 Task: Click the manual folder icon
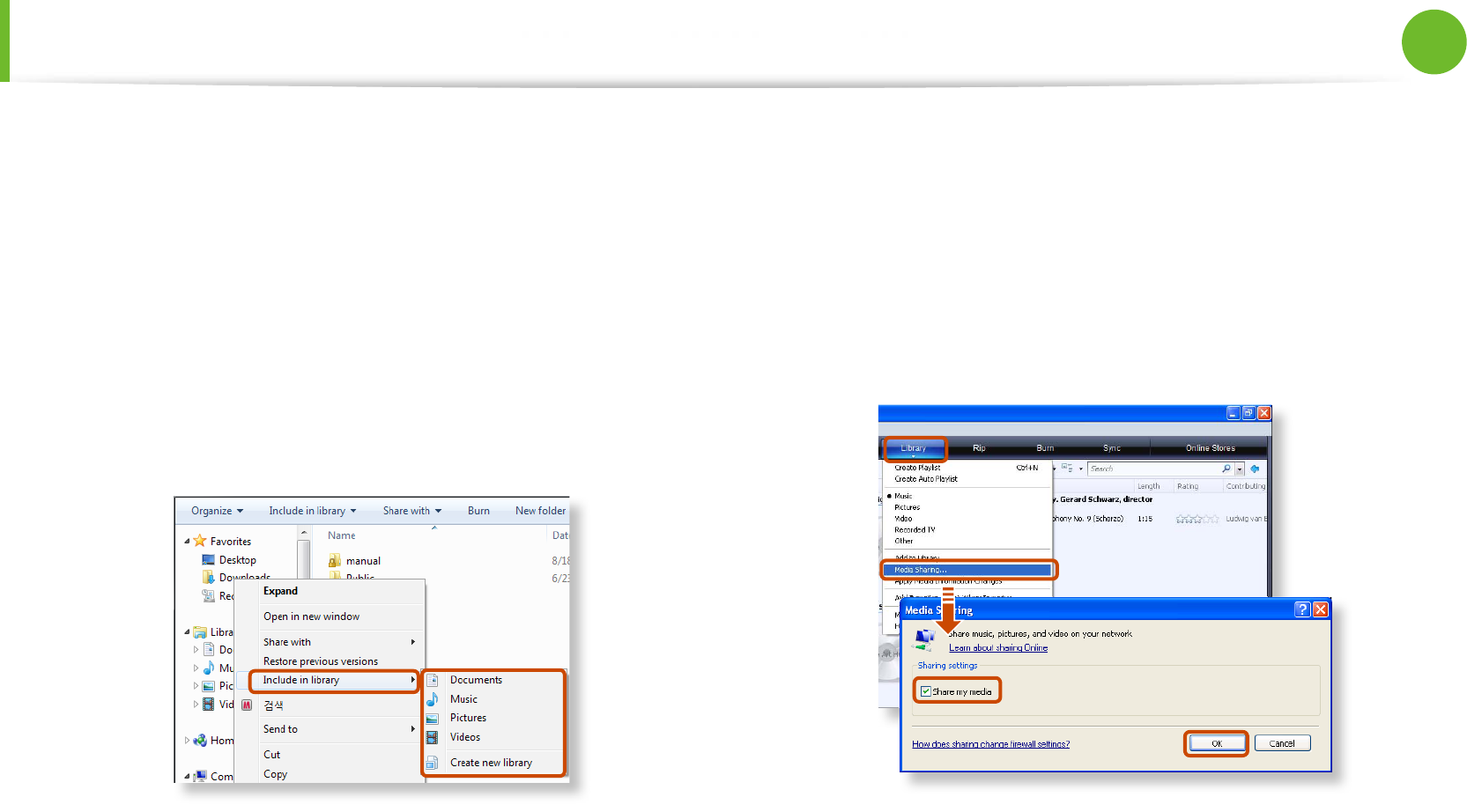click(335, 560)
